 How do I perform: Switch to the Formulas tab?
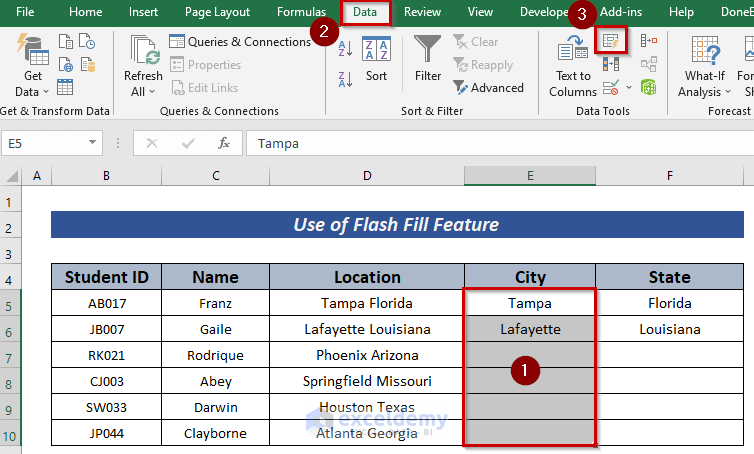301,12
